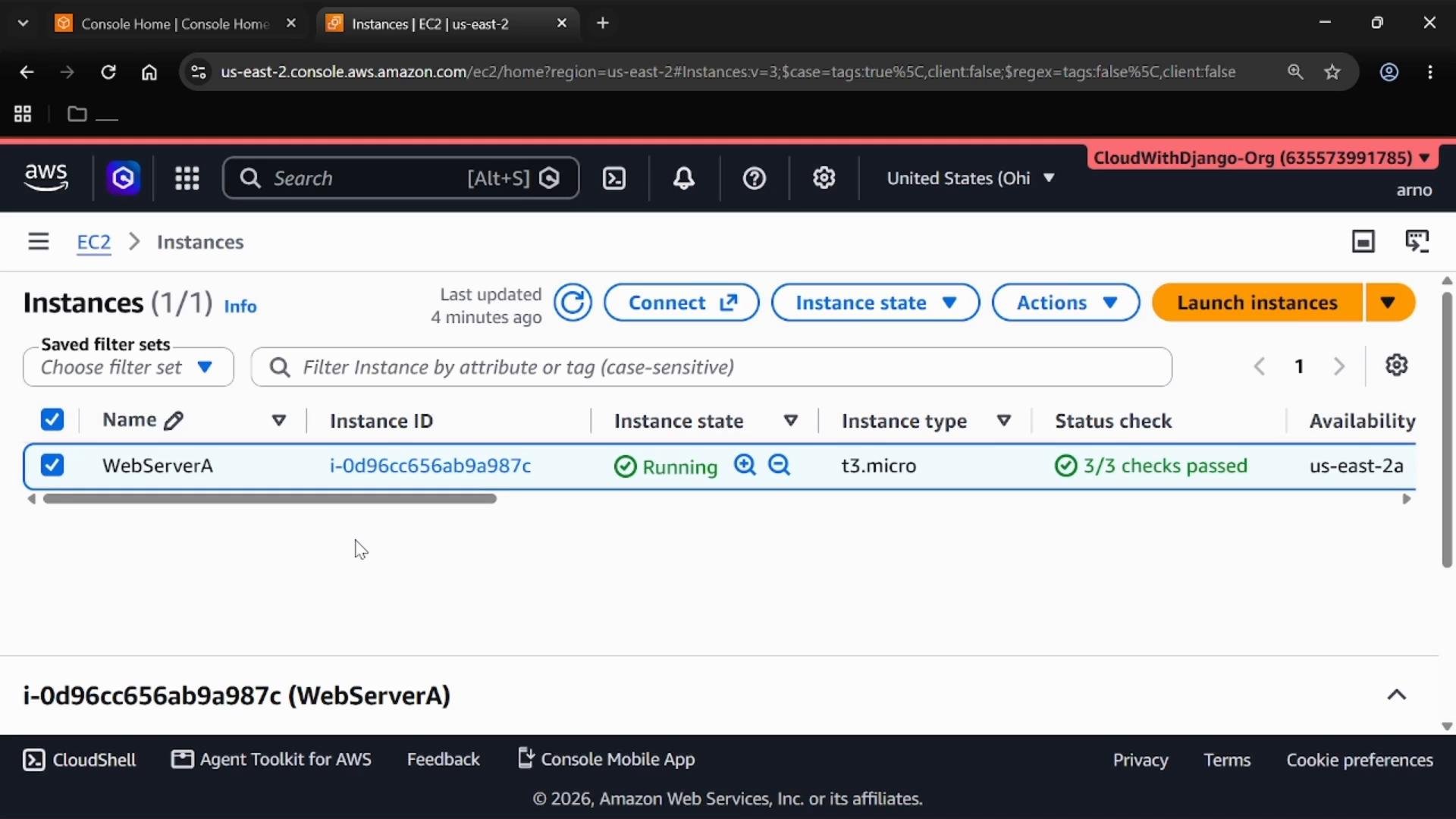Refresh the instances list
Image resolution: width=1456 pixels, height=819 pixels.
[x=573, y=303]
